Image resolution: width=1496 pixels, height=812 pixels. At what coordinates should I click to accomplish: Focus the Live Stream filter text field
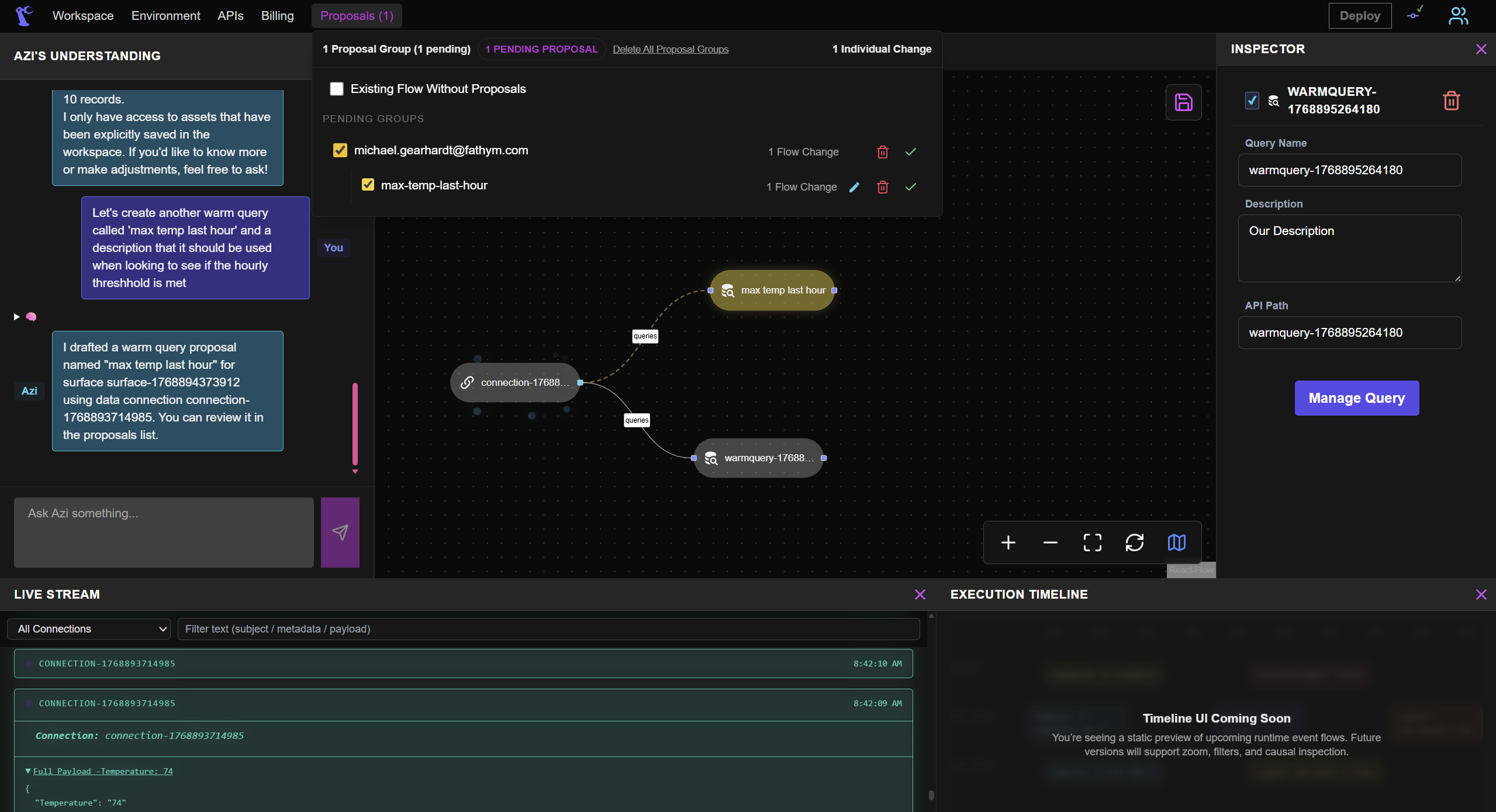pos(548,629)
